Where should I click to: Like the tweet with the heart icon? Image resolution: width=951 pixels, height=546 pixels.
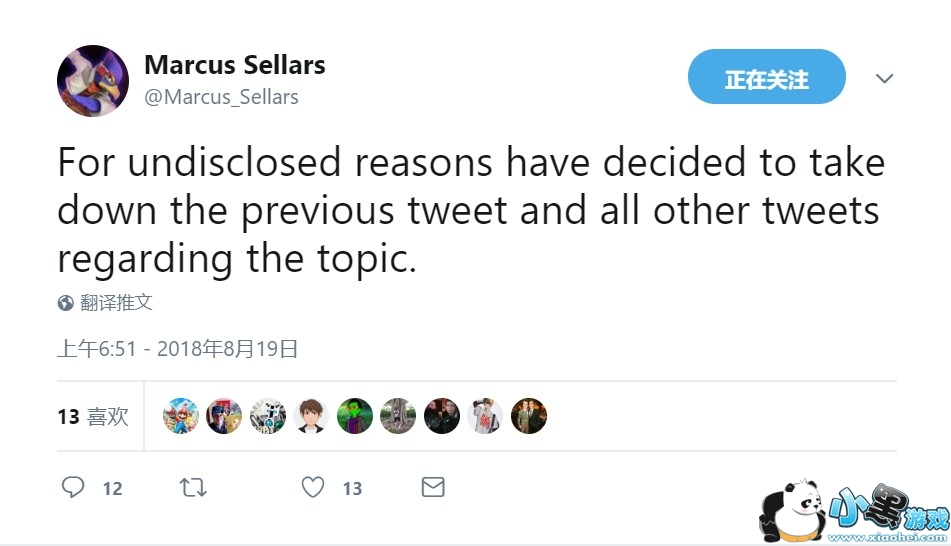(313, 487)
